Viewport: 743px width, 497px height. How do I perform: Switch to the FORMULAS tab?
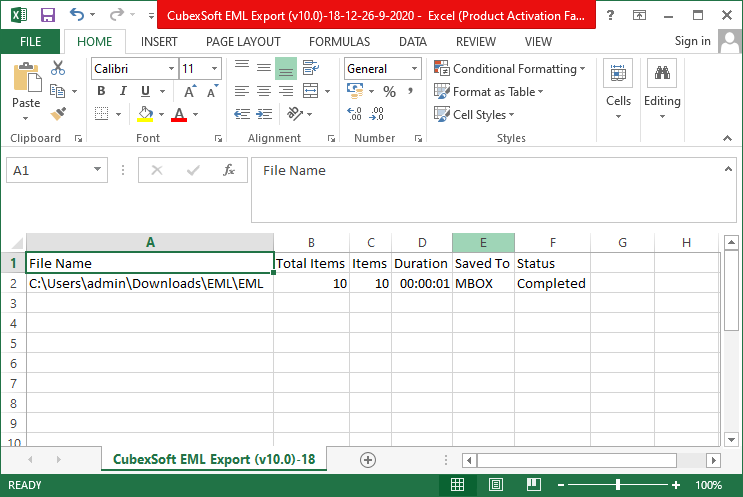click(339, 42)
